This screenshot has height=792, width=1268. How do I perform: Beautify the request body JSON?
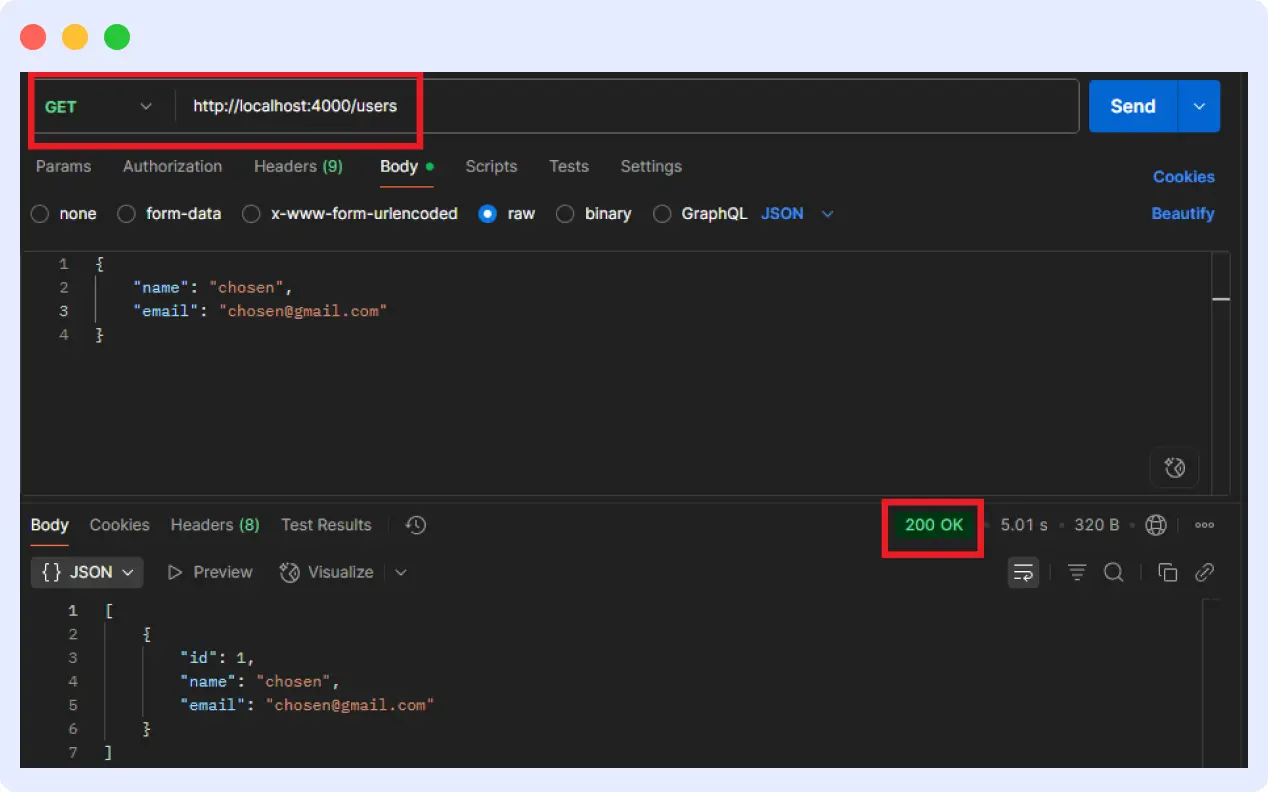tap(1183, 213)
